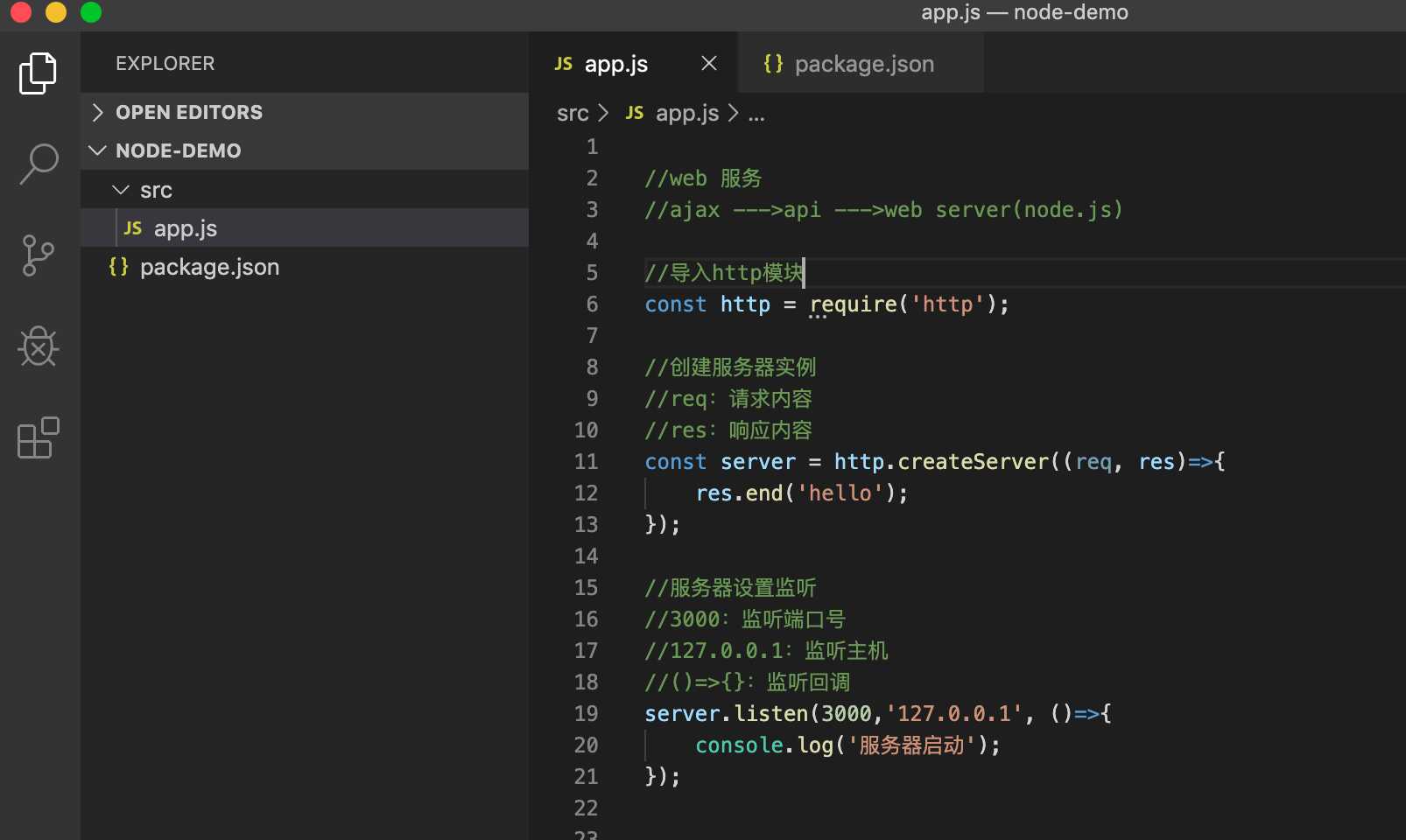Close the app.js editor tab
The width and height of the screenshot is (1406, 840).
click(709, 63)
